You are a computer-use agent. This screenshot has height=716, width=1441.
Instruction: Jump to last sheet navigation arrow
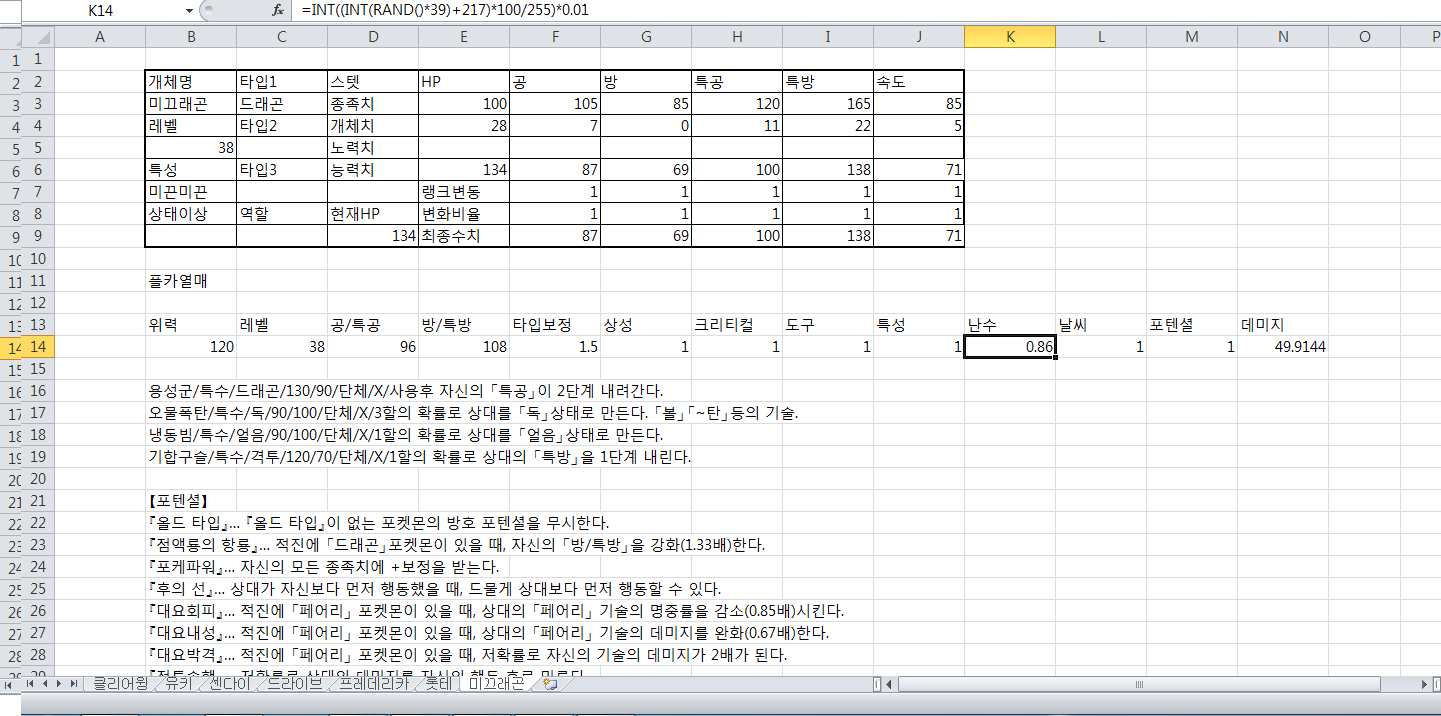tap(75, 684)
